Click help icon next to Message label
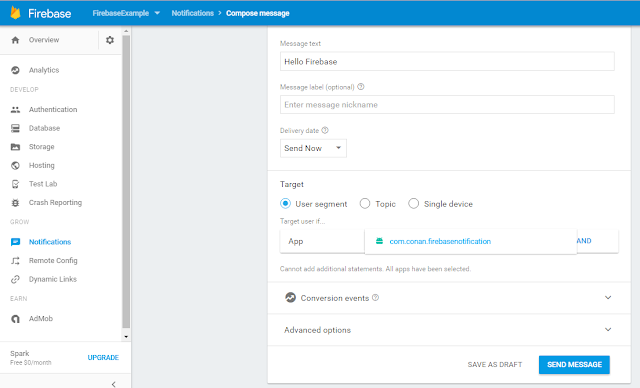This screenshot has height=388, width=640. pyautogui.click(x=361, y=86)
